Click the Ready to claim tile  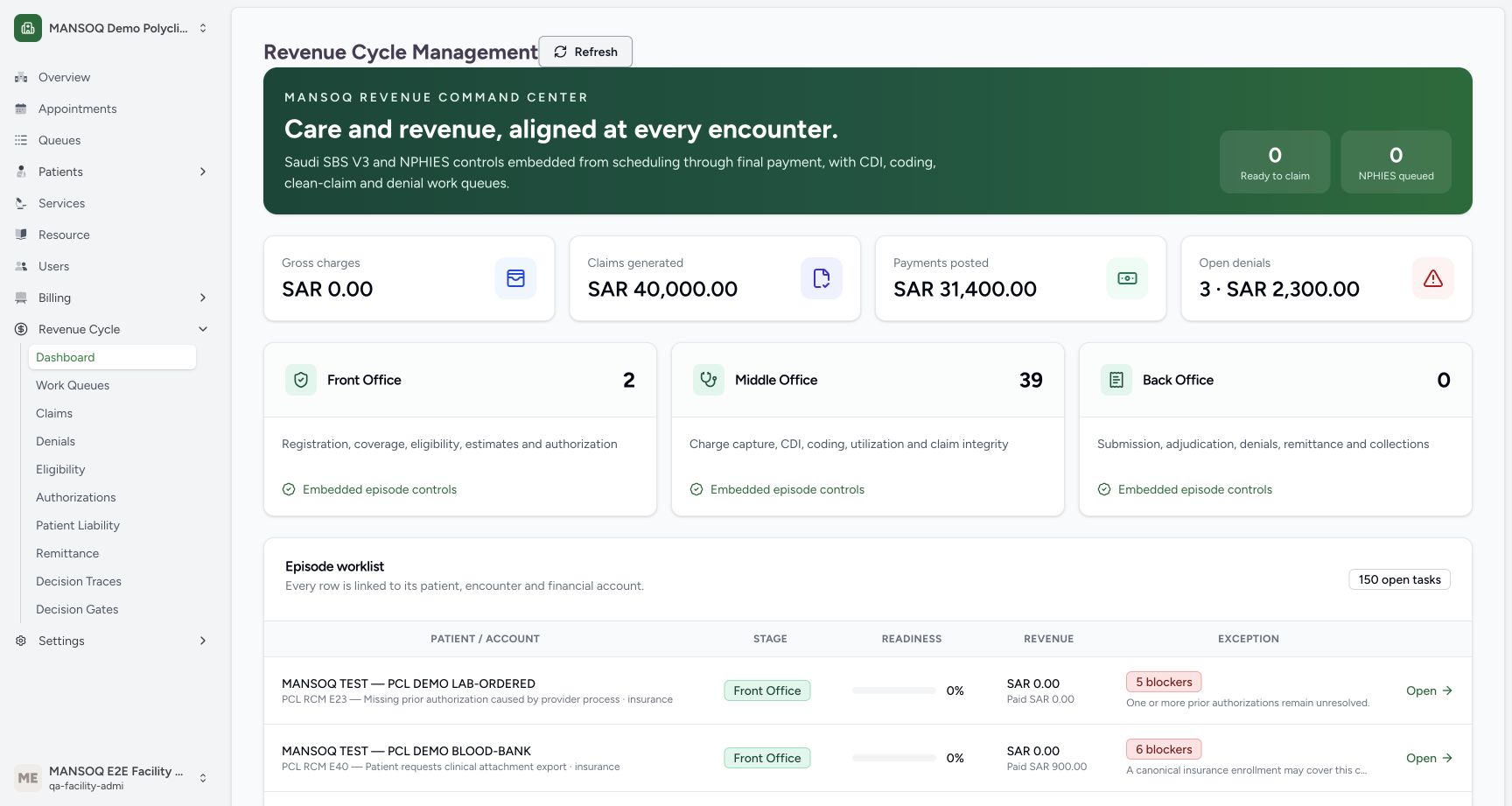(1275, 162)
